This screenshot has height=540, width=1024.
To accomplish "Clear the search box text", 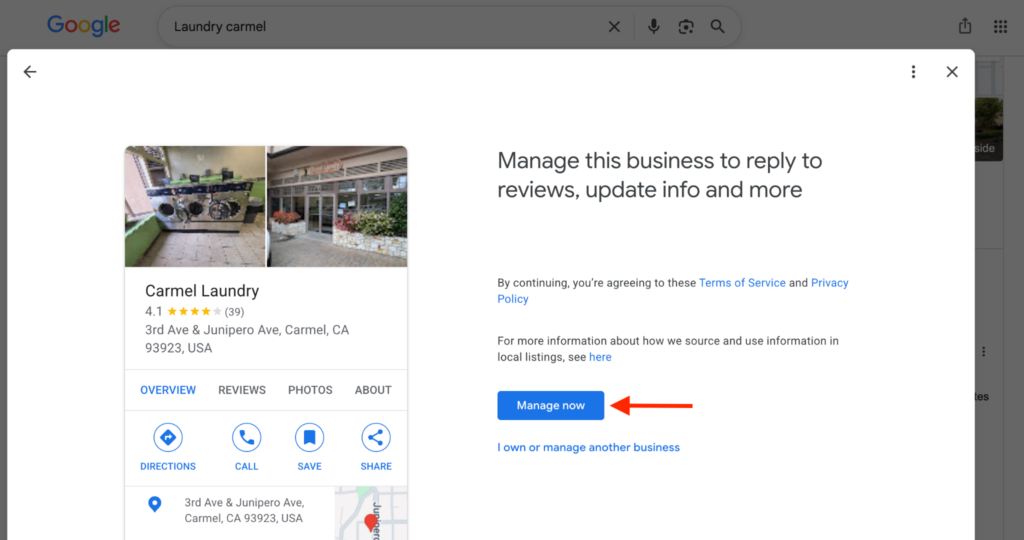I will (x=614, y=27).
